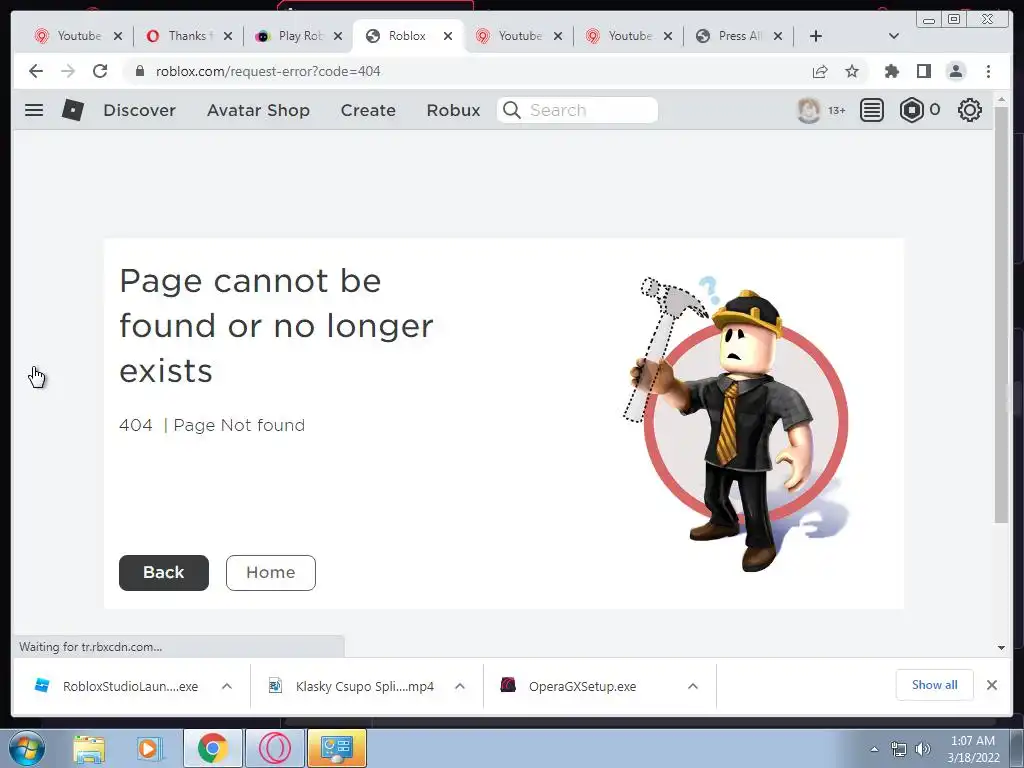Open the Chrome profile icon
1024x768 pixels.
[955, 71]
